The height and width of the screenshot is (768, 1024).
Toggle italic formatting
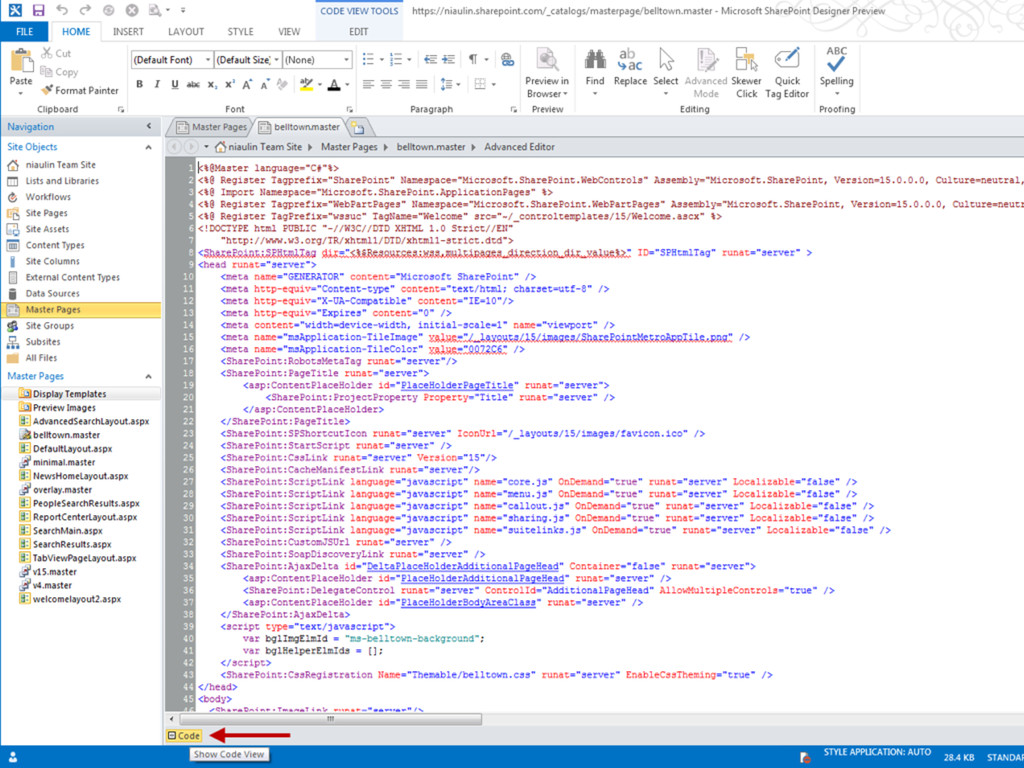click(x=157, y=84)
